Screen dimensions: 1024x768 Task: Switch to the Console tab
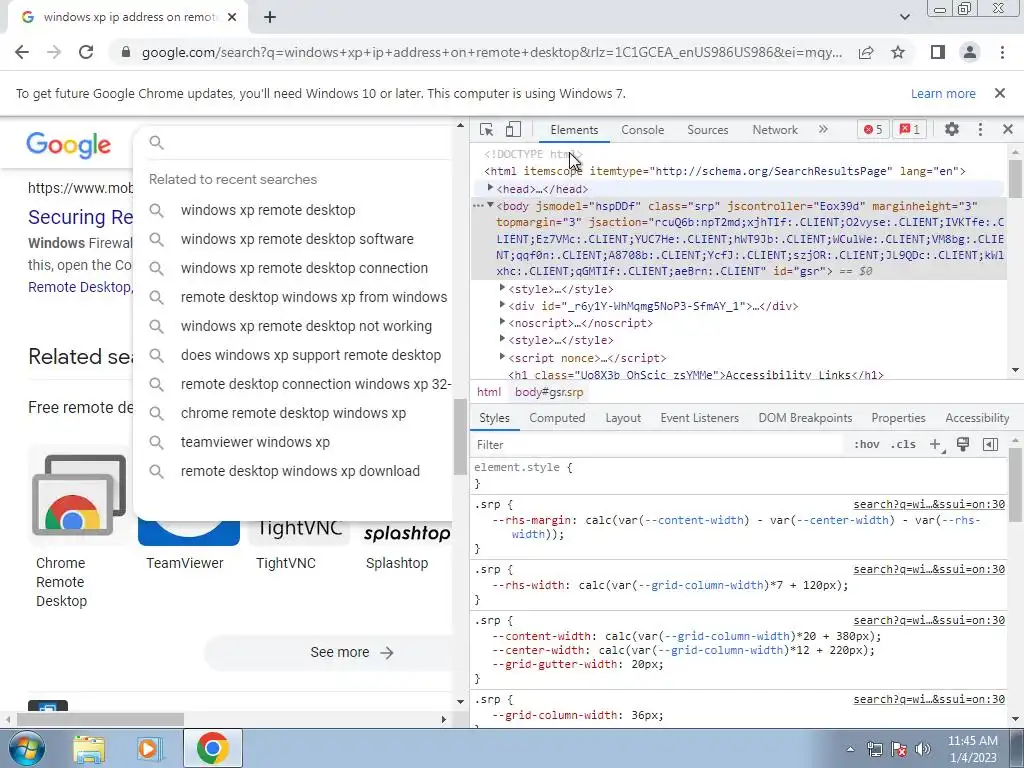(643, 129)
